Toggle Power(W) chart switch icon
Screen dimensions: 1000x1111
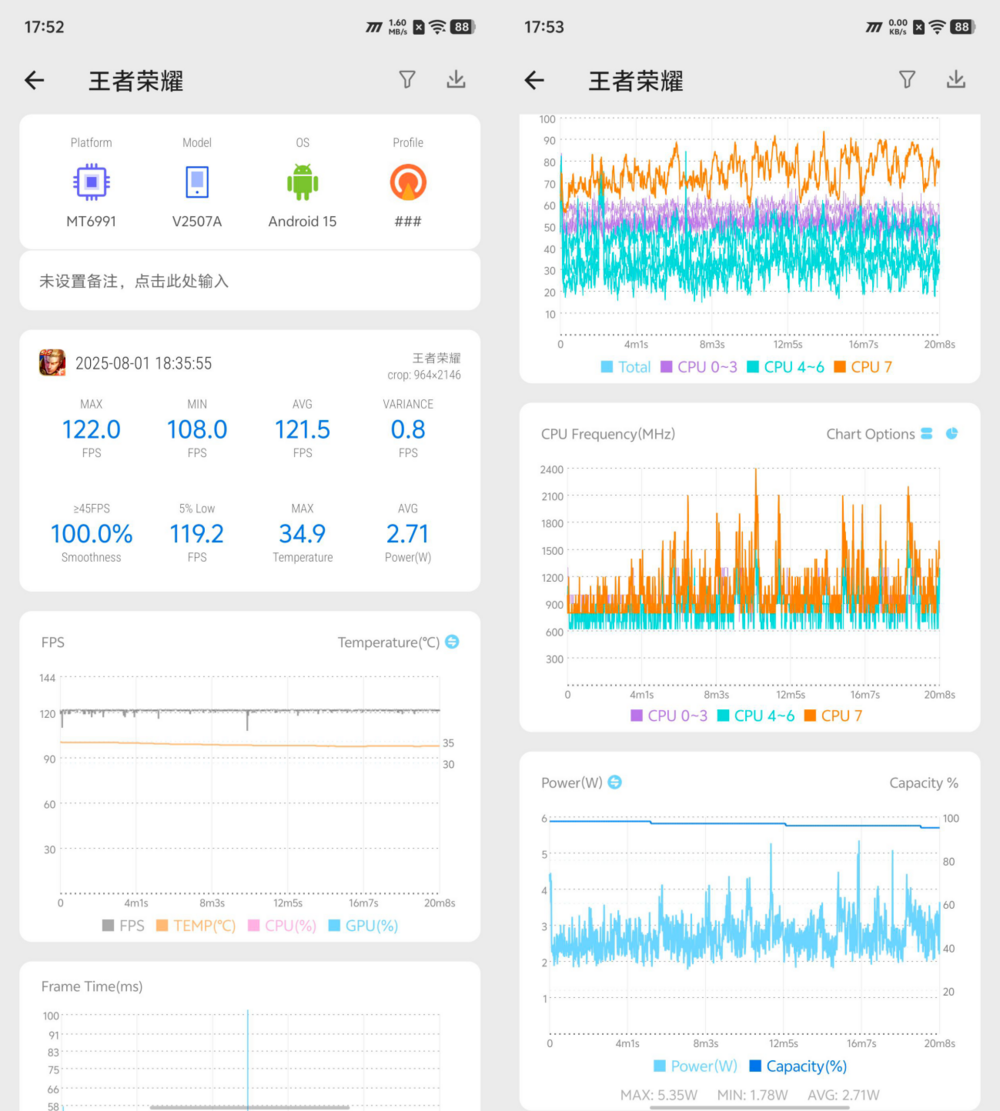coord(615,782)
